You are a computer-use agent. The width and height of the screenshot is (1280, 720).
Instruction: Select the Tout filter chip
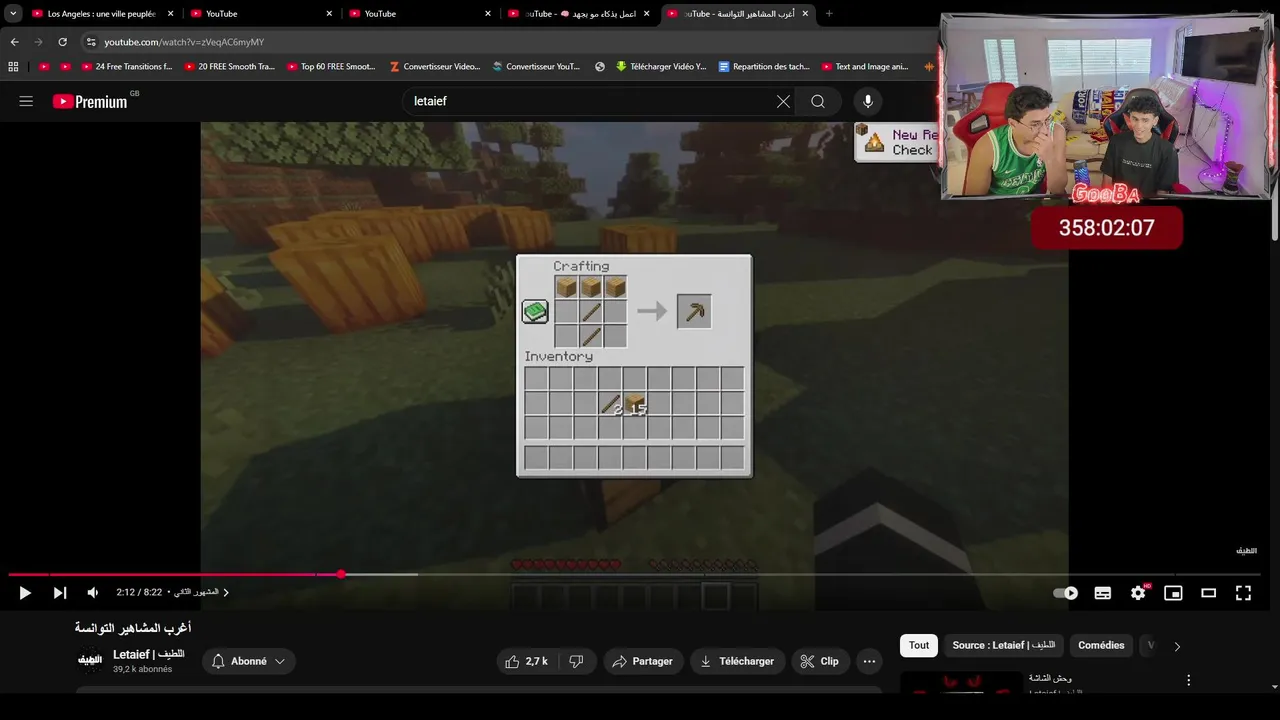click(919, 645)
